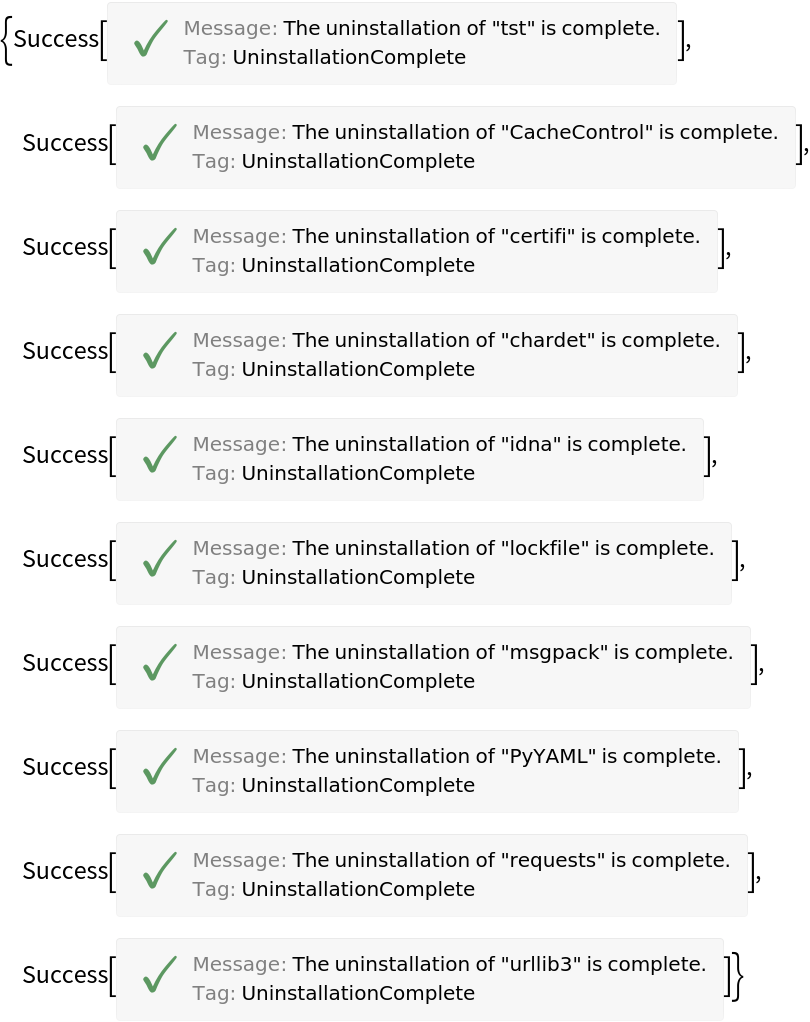Click the msgpack green checkmark icon
This screenshot has width=810, height=1022.
(x=159, y=663)
